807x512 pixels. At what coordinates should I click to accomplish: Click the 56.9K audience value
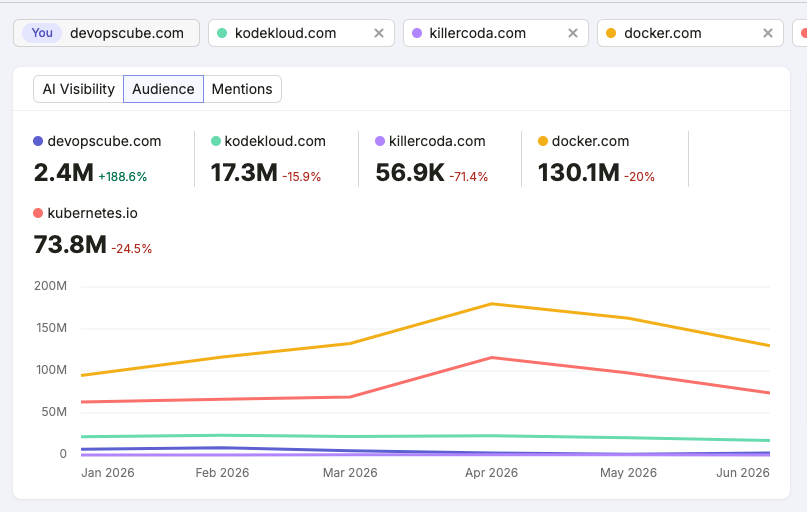click(410, 172)
